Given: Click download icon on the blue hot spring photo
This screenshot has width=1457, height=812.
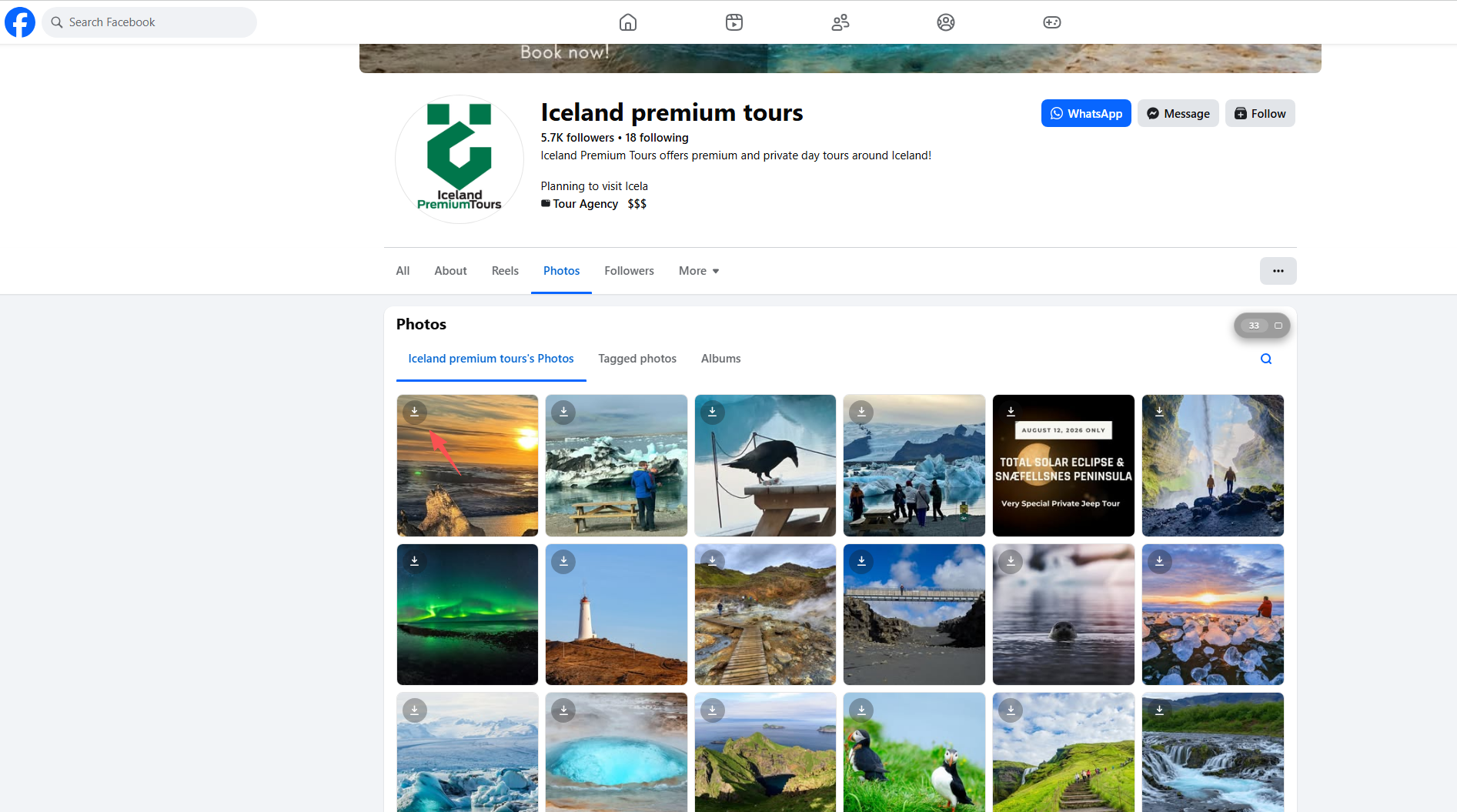Looking at the screenshot, I should coord(564,710).
